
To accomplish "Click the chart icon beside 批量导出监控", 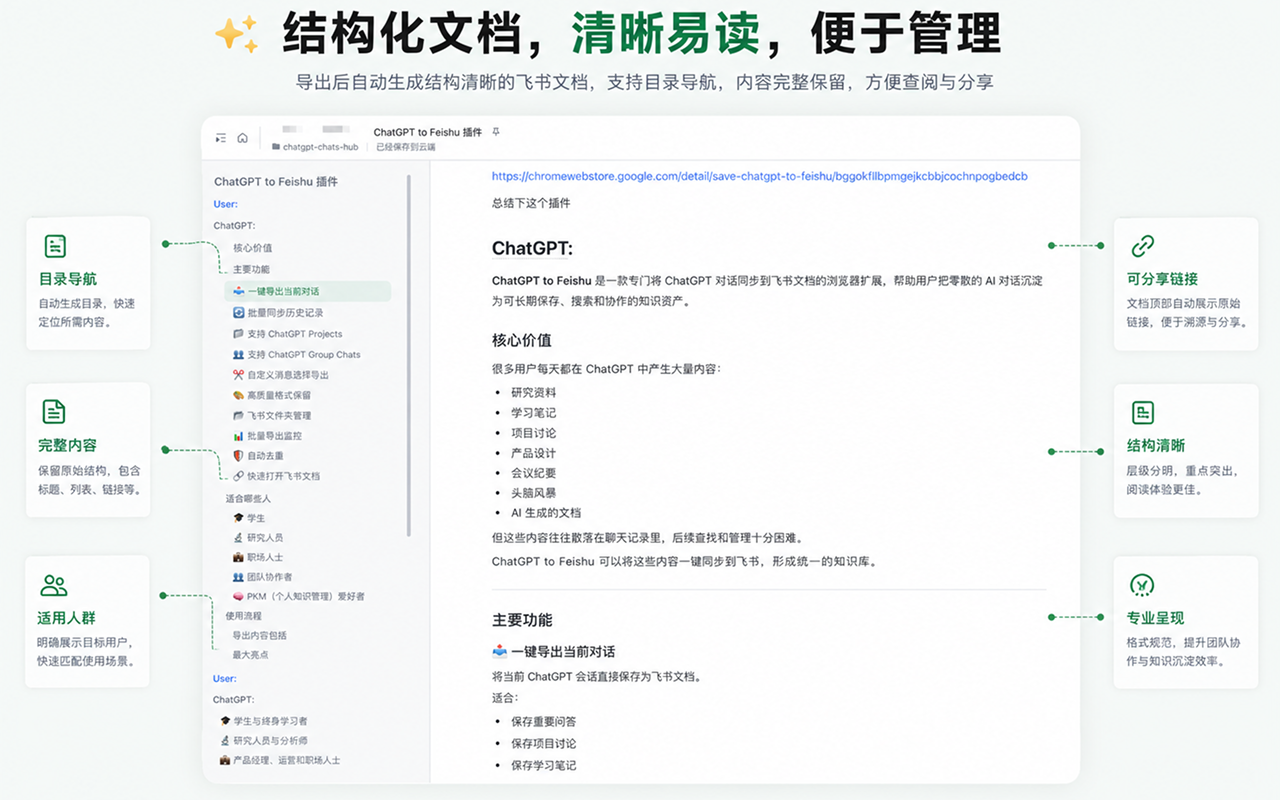I will [x=238, y=436].
